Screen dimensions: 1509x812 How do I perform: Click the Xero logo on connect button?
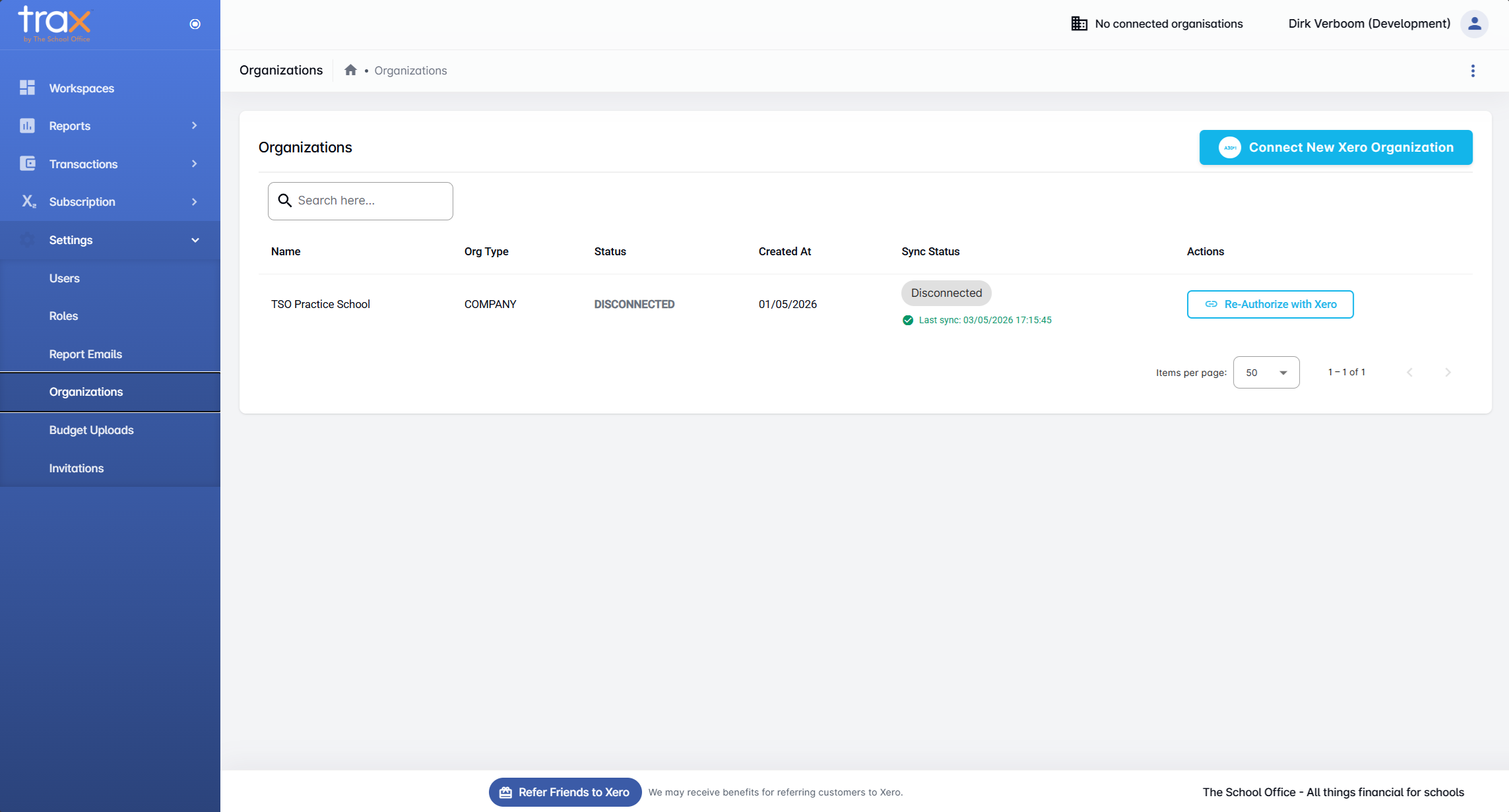(1229, 147)
